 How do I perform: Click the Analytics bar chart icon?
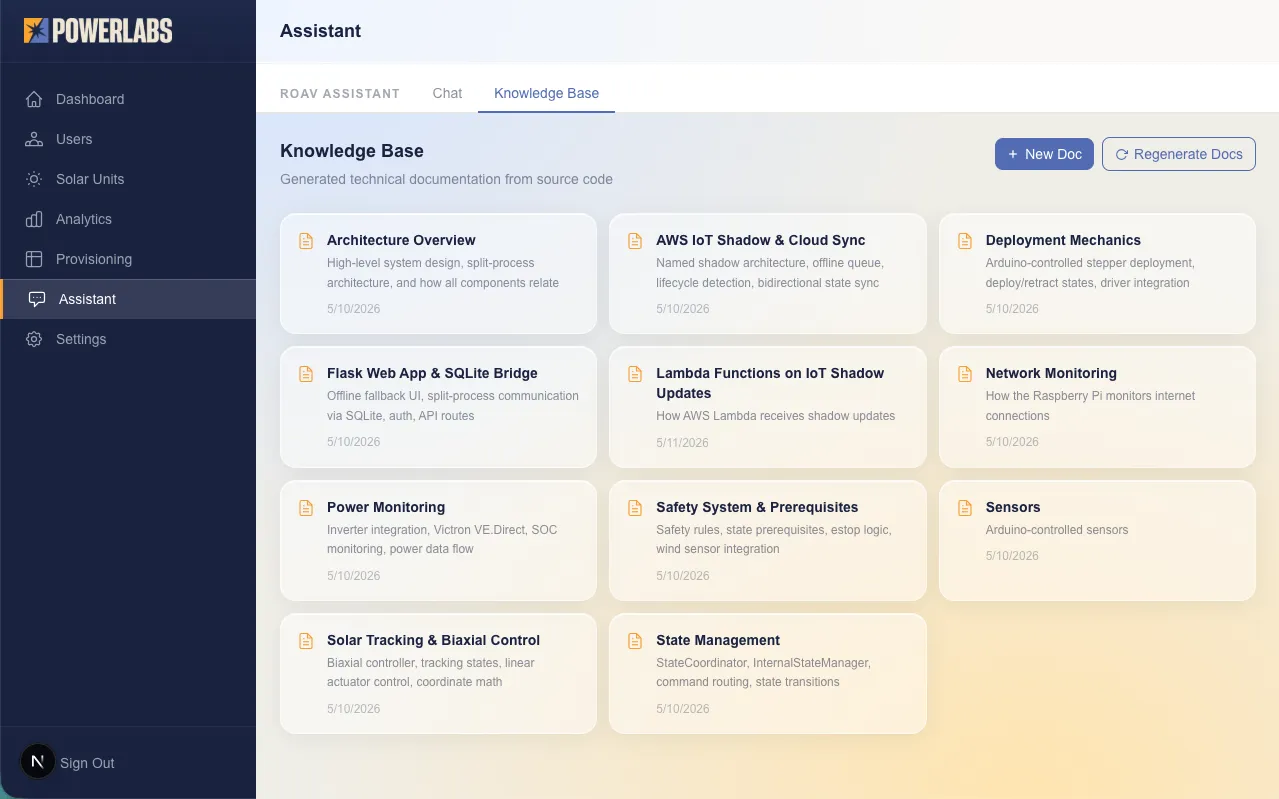click(x=34, y=219)
